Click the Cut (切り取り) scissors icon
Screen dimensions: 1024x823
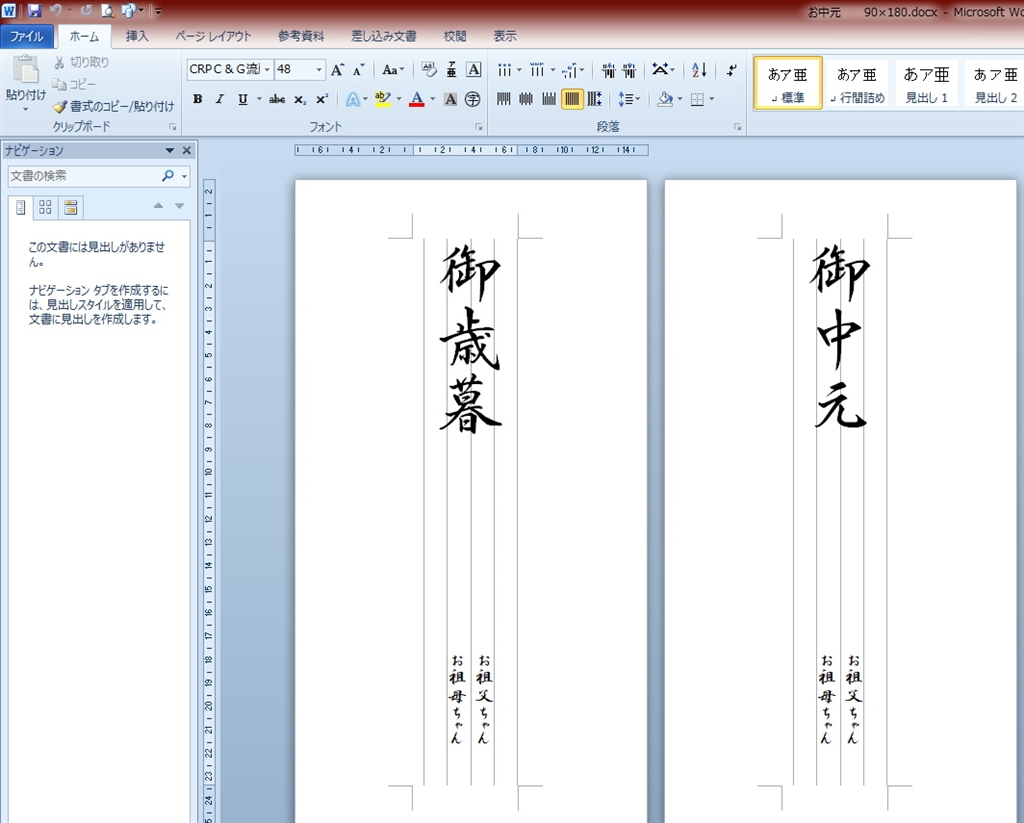[59, 62]
